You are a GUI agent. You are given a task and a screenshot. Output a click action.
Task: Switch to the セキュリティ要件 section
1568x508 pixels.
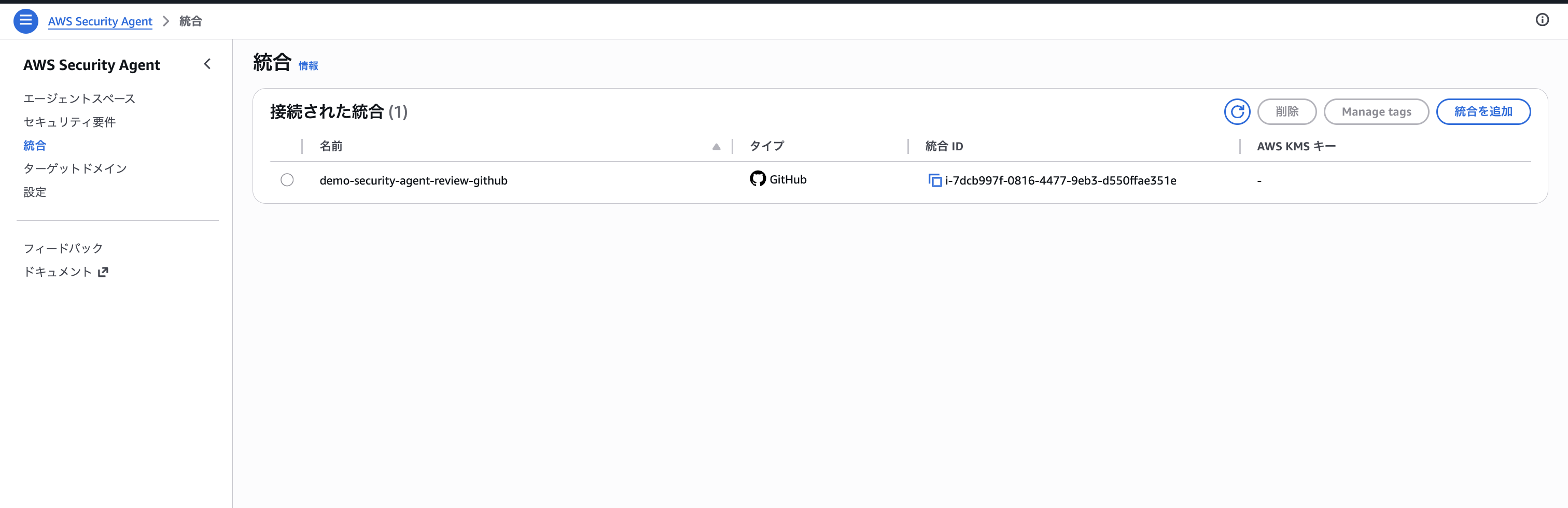69,122
